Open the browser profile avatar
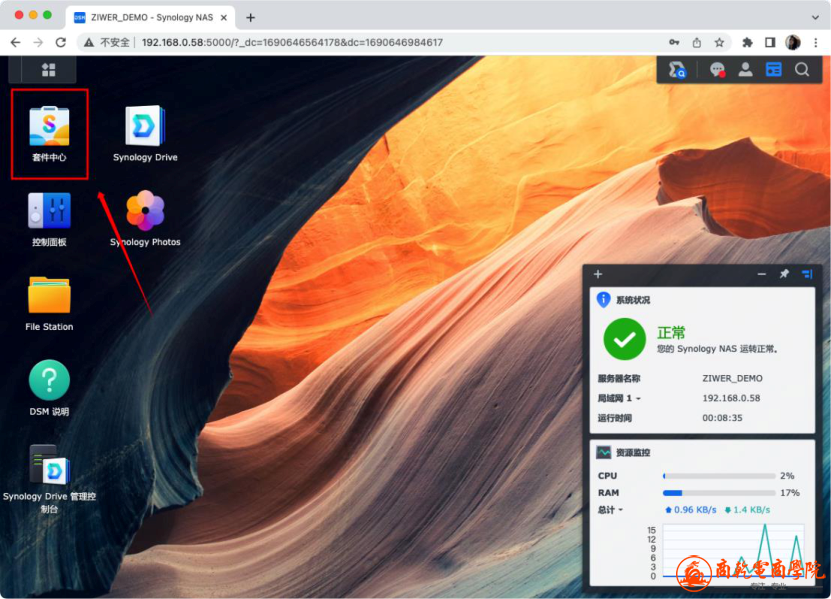Image resolution: width=831 pixels, height=599 pixels. 793,42
